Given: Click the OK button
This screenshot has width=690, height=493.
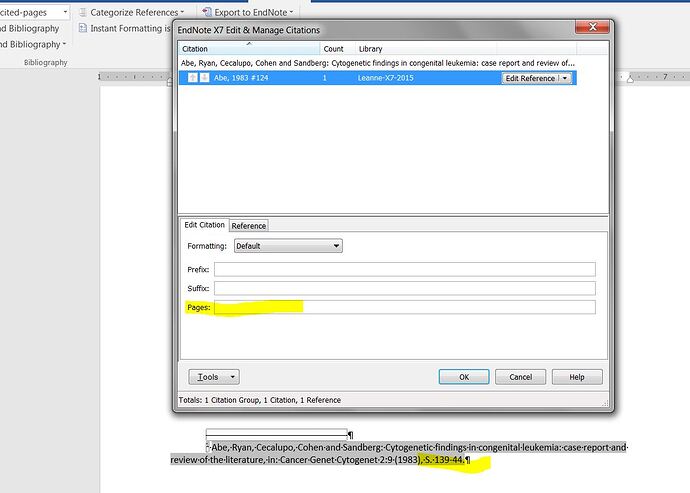Looking at the screenshot, I should point(464,377).
